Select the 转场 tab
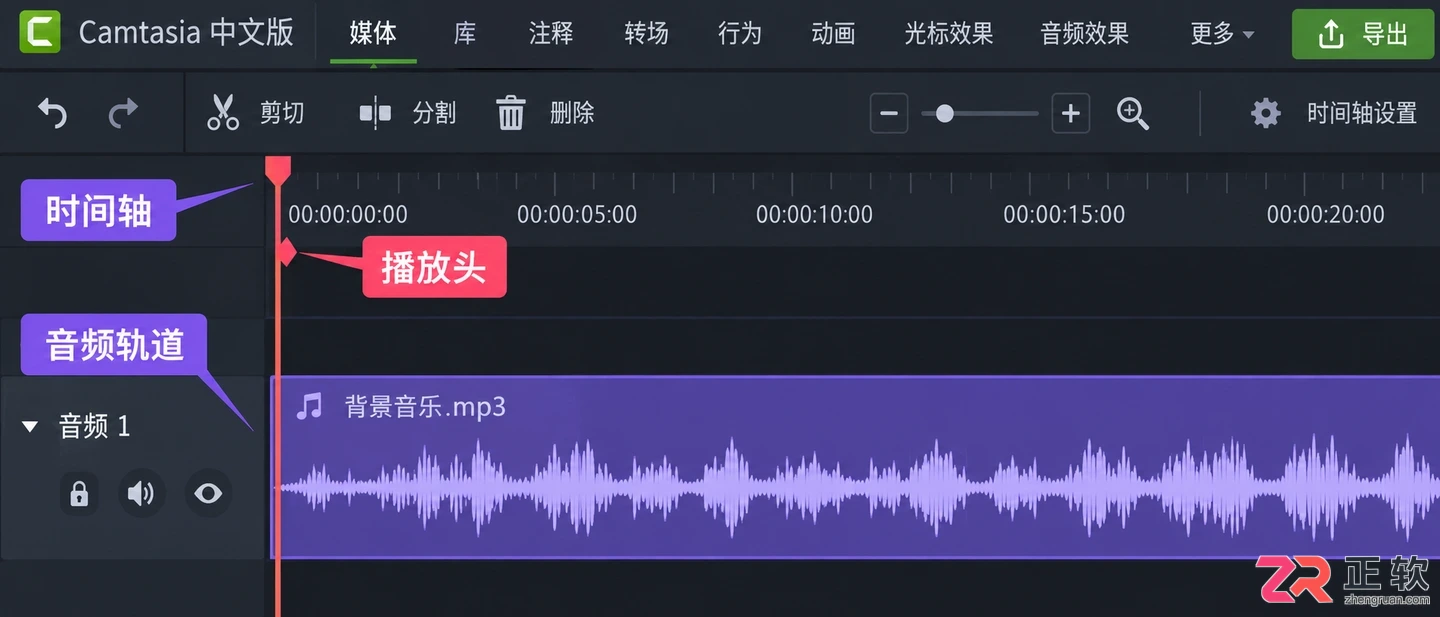This screenshot has height=617, width=1440. (x=646, y=33)
